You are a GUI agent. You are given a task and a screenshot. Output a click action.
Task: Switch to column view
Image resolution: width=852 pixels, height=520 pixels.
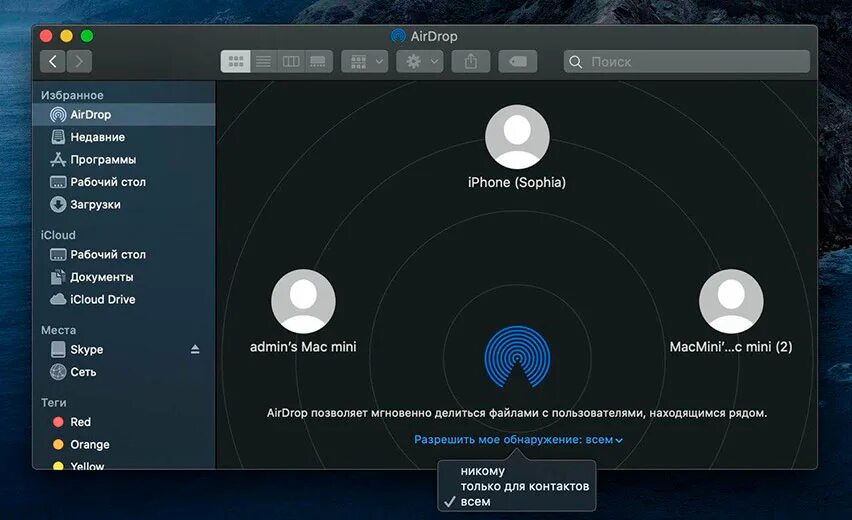pyautogui.click(x=291, y=61)
